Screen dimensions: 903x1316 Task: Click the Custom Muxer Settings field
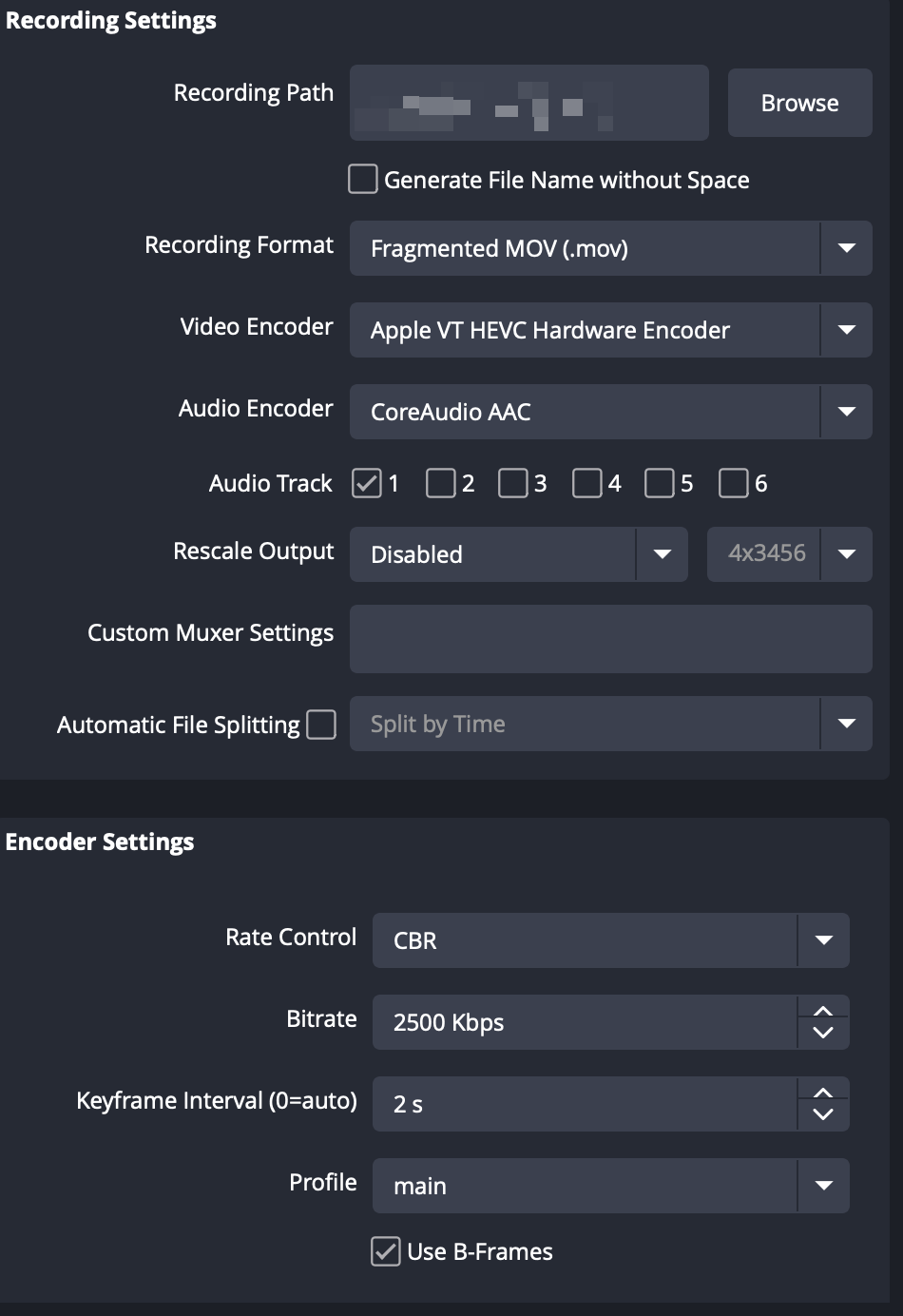(610, 639)
